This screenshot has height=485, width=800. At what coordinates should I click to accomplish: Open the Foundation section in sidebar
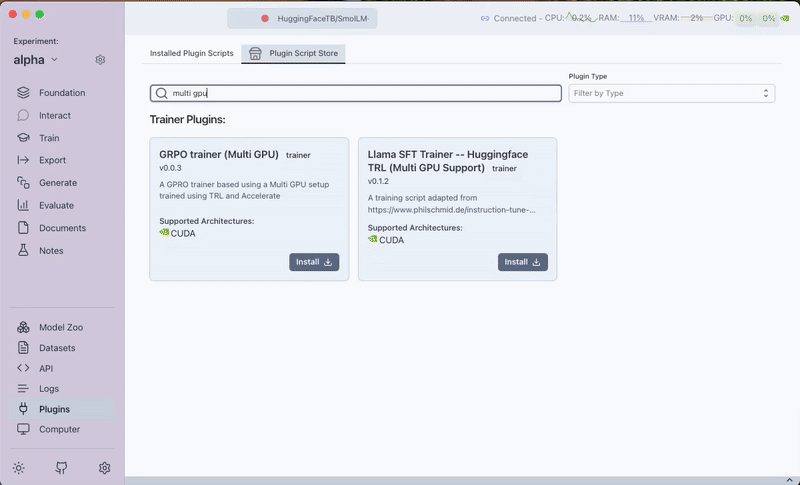click(x=61, y=93)
